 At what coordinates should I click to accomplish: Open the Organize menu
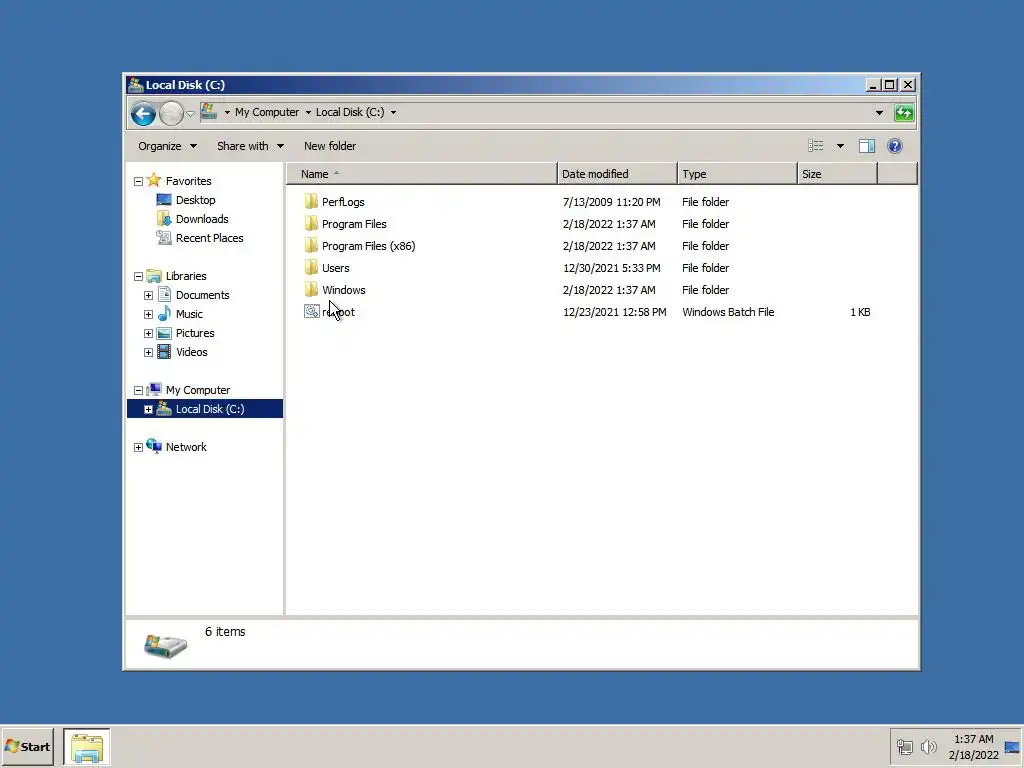[167, 146]
